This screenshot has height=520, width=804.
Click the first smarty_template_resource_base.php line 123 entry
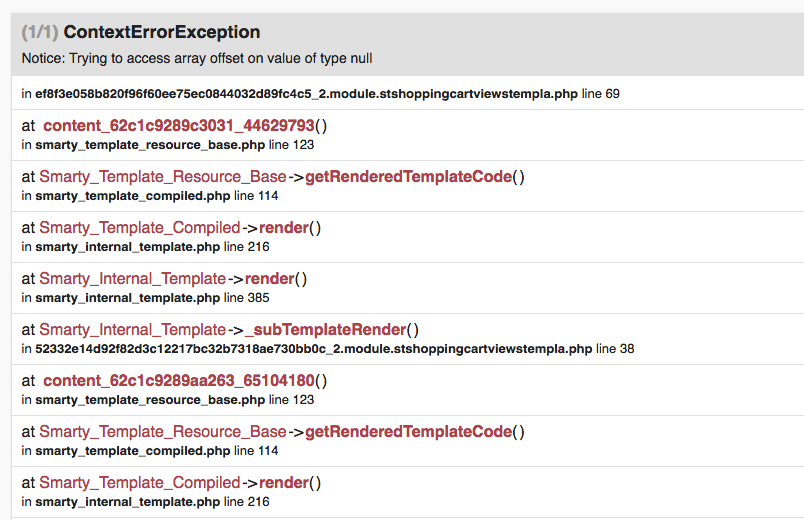click(x=150, y=145)
